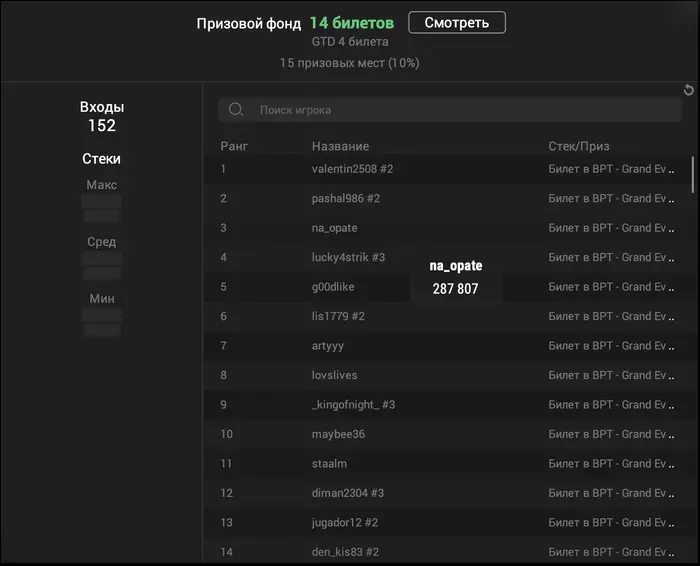700x566 pixels.
Task: Select lis1779 #2 in the ranking
Action: [x=338, y=317]
